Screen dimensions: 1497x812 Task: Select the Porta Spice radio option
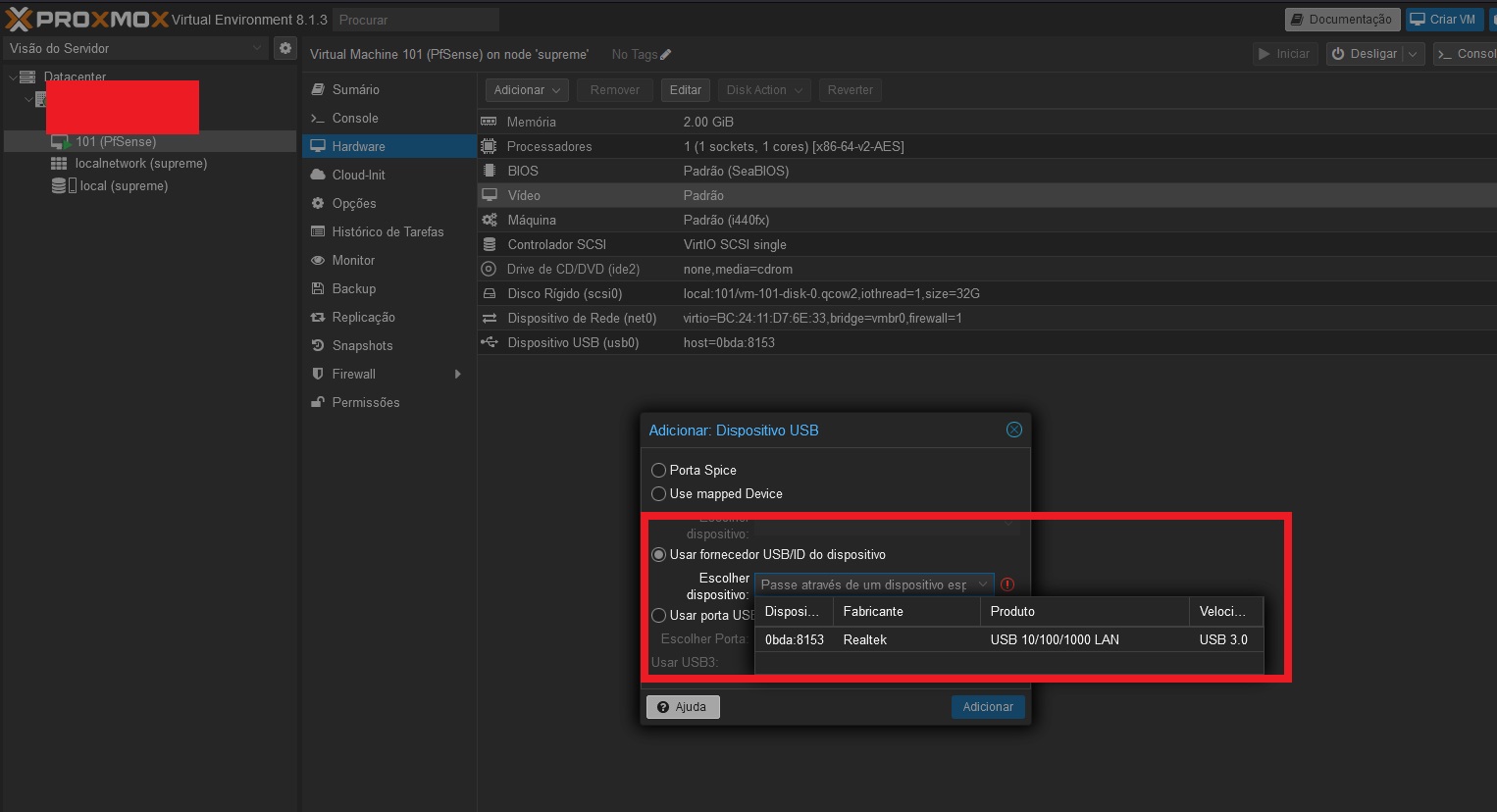[x=659, y=470]
